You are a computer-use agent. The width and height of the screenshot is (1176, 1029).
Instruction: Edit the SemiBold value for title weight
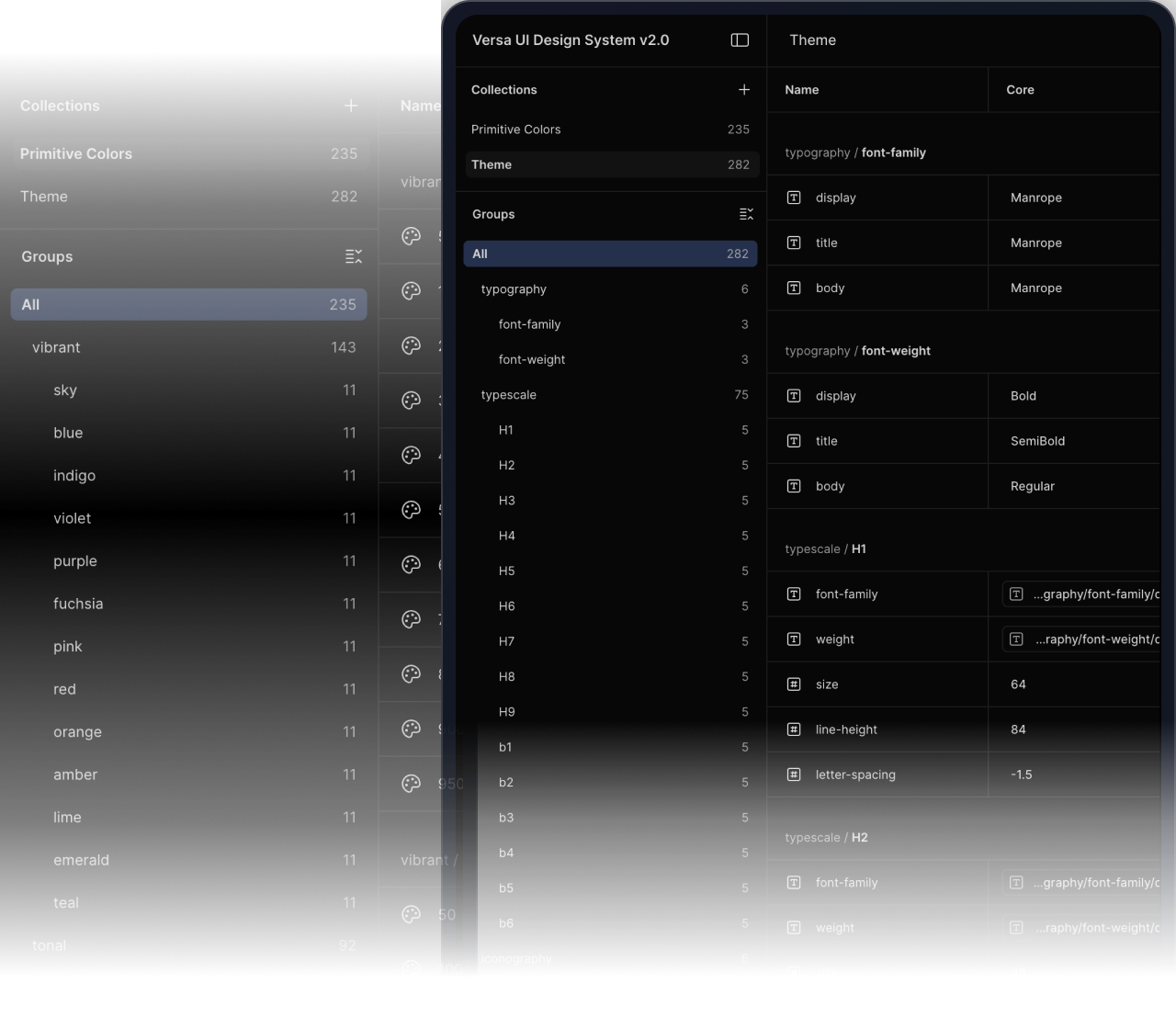[x=1037, y=441]
